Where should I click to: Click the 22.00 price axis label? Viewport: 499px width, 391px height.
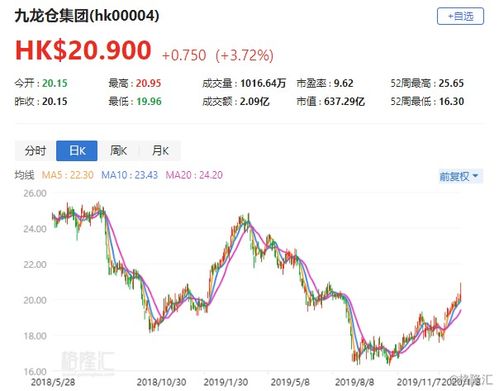35,264
